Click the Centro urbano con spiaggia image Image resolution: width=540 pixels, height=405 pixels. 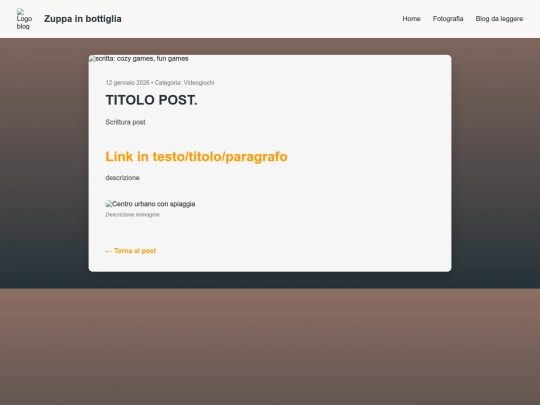[150, 204]
